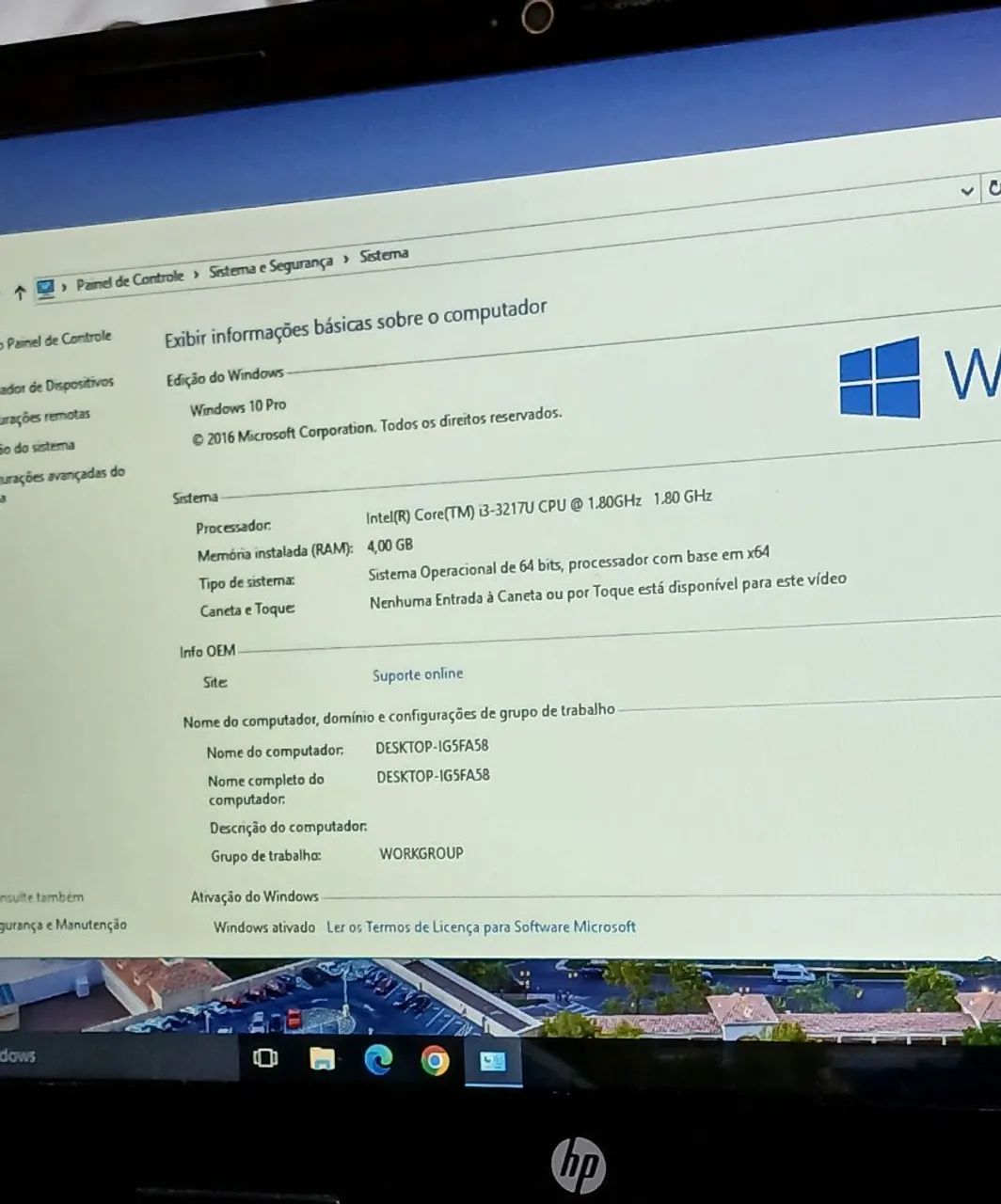Viewport: 1001px width, 1204px height.
Task: Click the Windows search box on taskbar
Action: (x=118, y=1054)
